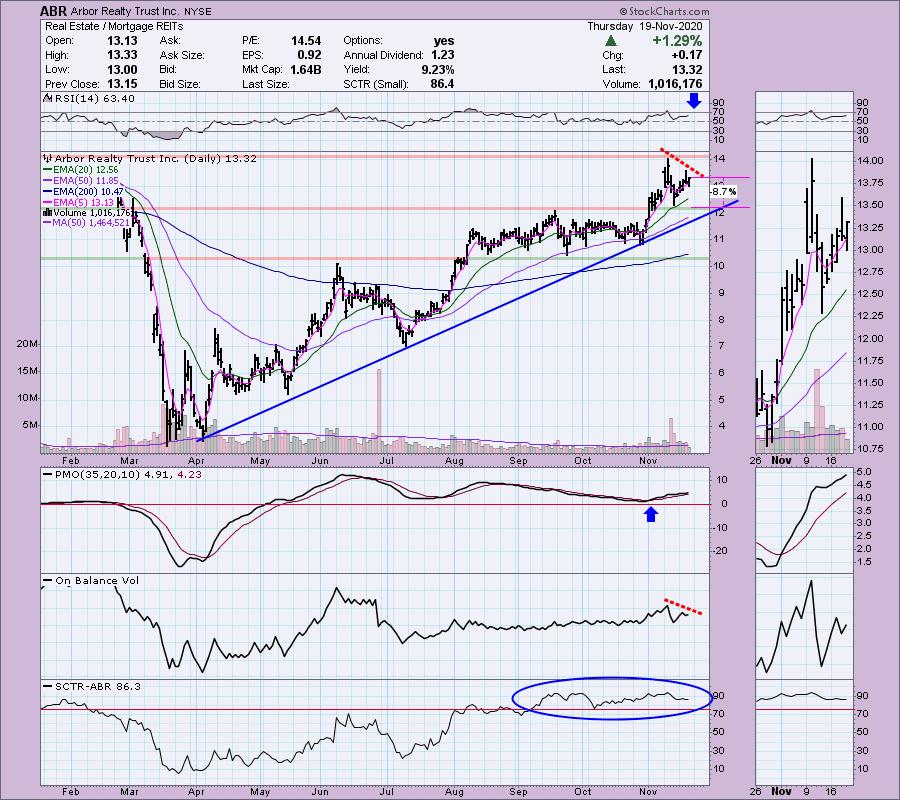Select the Options value yes
The width and height of the screenshot is (900, 800).
pyautogui.click(x=444, y=41)
